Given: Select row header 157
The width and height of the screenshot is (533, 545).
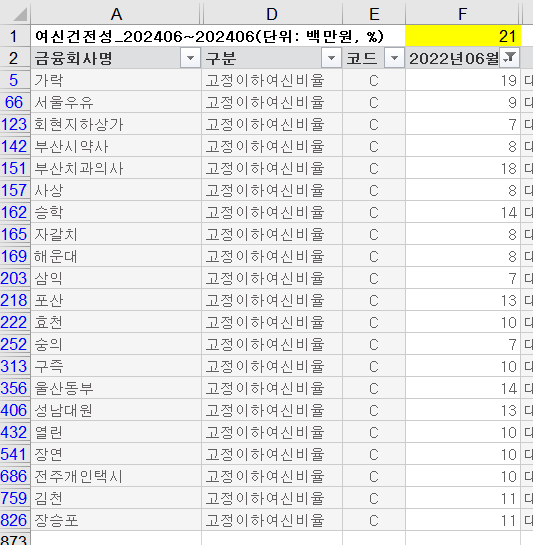Looking at the screenshot, I should tap(15, 190).
